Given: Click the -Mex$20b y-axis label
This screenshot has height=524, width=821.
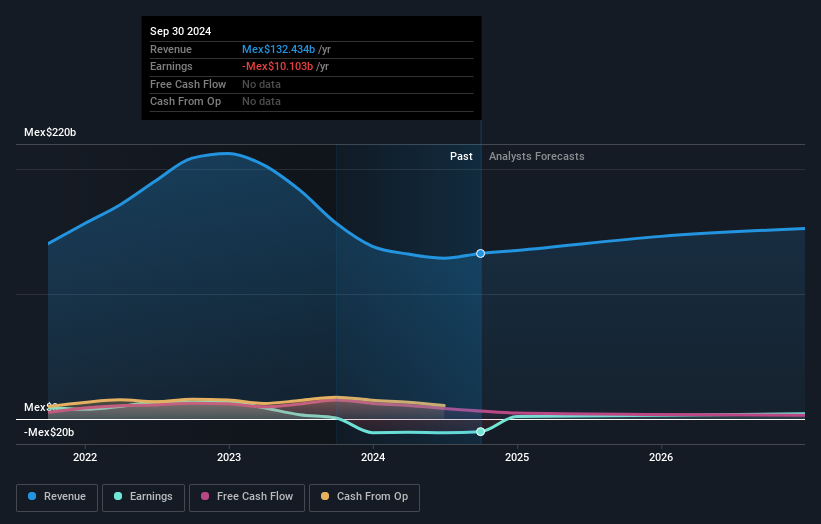Looking at the screenshot, I should point(49,432).
